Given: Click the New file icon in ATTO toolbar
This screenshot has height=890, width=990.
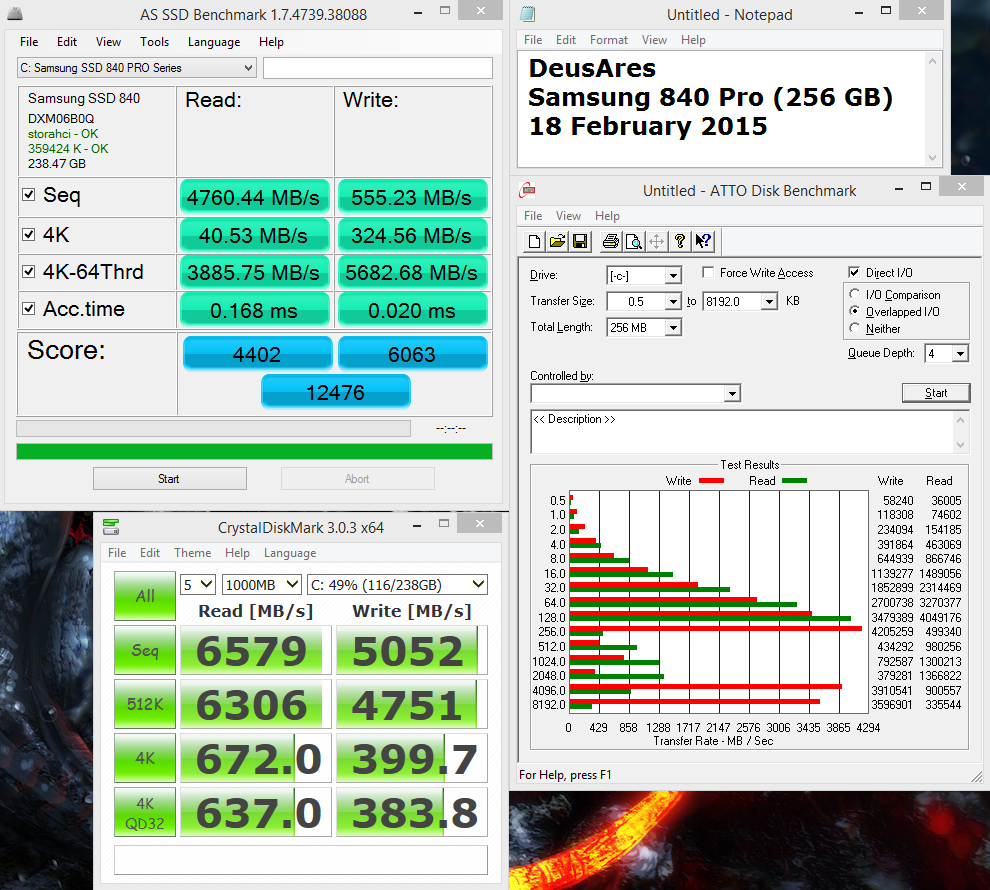Looking at the screenshot, I should click(535, 241).
